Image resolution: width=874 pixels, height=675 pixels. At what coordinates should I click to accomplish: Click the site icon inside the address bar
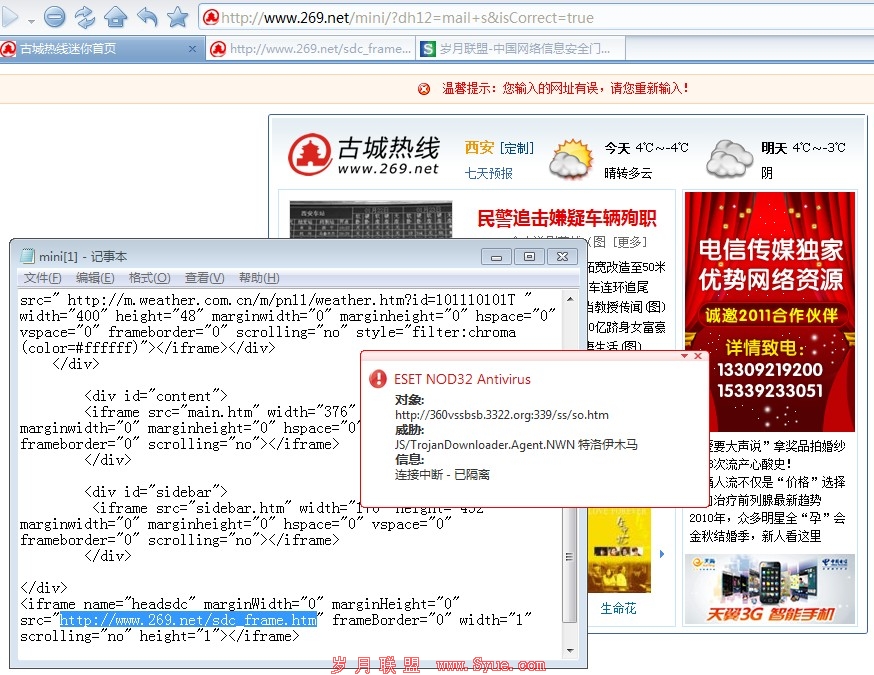coord(211,18)
